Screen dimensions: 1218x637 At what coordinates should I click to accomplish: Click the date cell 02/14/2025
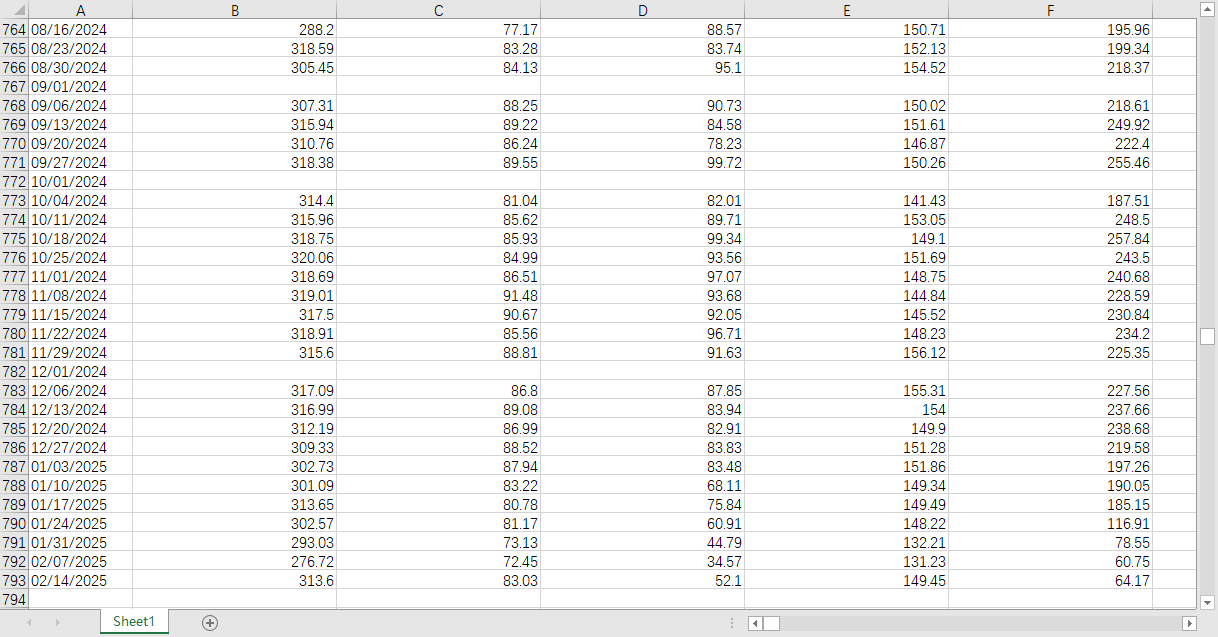coord(80,581)
